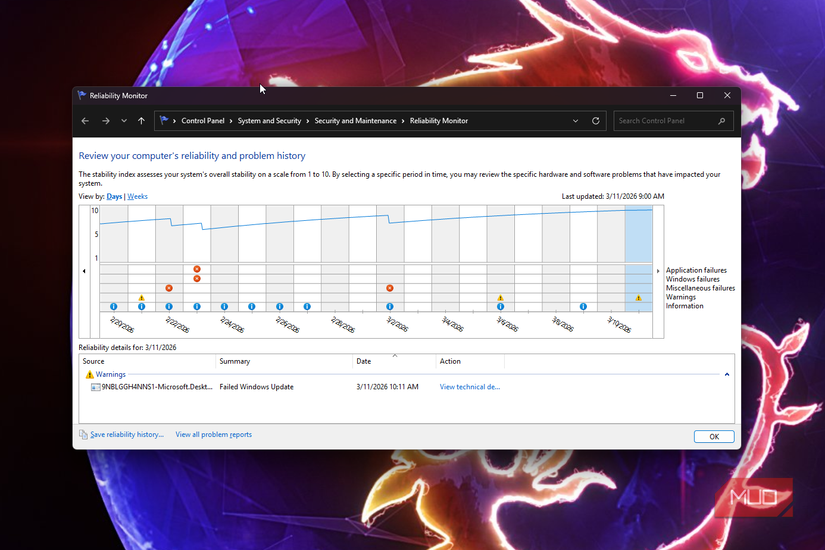Expand the chevron after Control Panel breadcrumb
Image resolution: width=825 pixels, height=550 pixels.
[230, 121]
